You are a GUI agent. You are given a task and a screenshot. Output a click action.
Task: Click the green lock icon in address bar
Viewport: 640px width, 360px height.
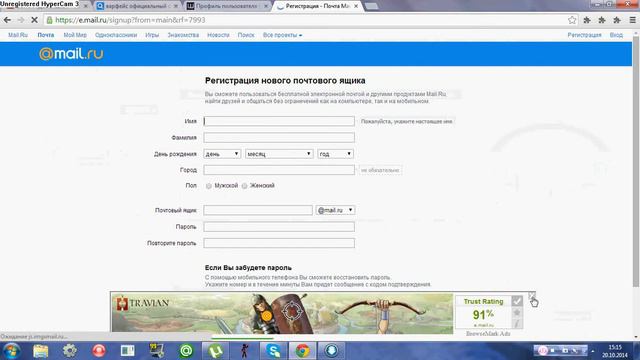click(49, 20)
